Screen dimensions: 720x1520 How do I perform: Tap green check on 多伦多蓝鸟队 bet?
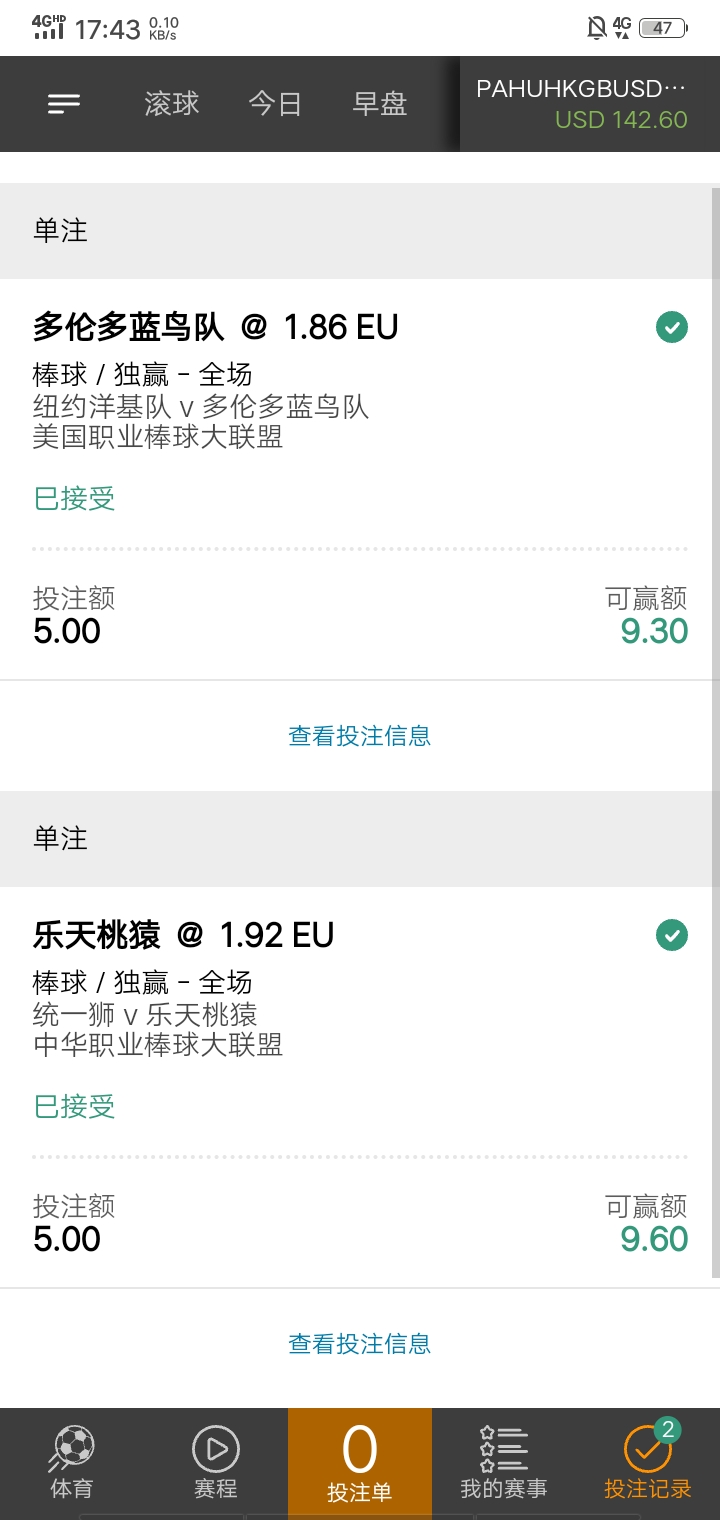pyautogui.click(x=672, y=327)
